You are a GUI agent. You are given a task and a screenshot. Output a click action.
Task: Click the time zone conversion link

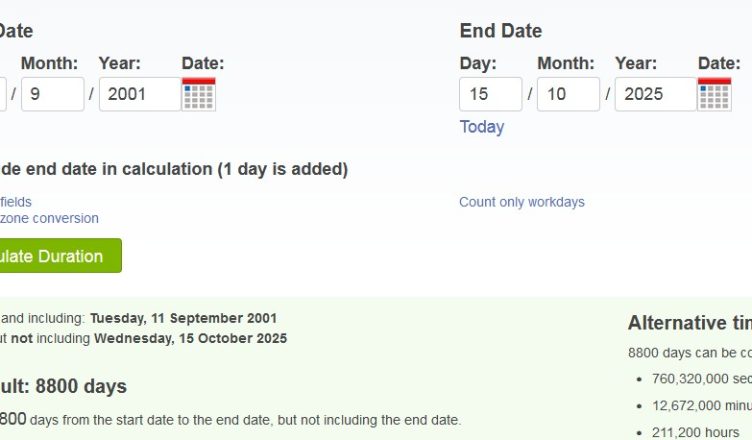coord(49,218)
